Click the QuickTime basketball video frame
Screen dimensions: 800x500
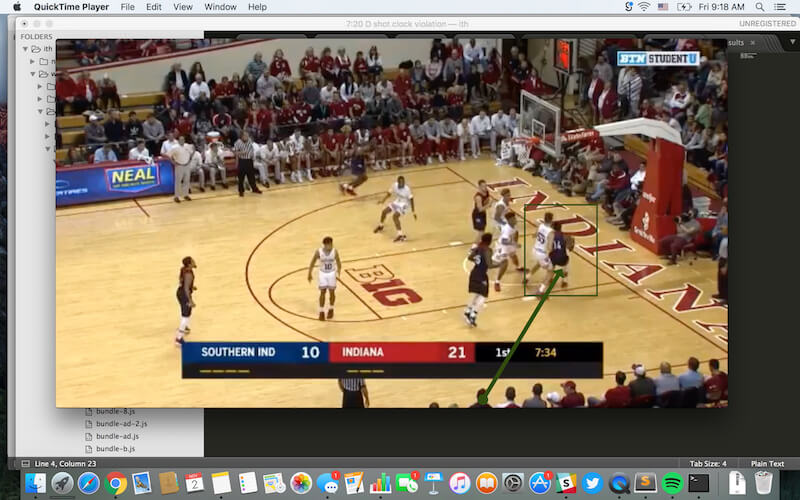[391, 223]
